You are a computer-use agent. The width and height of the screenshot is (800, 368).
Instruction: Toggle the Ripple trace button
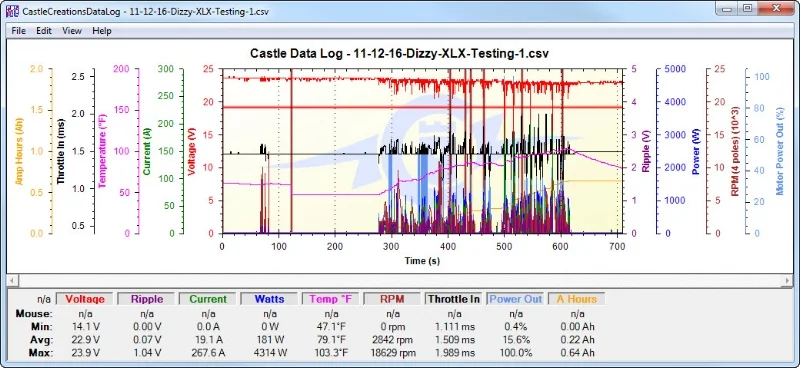[x=147, y=299]
